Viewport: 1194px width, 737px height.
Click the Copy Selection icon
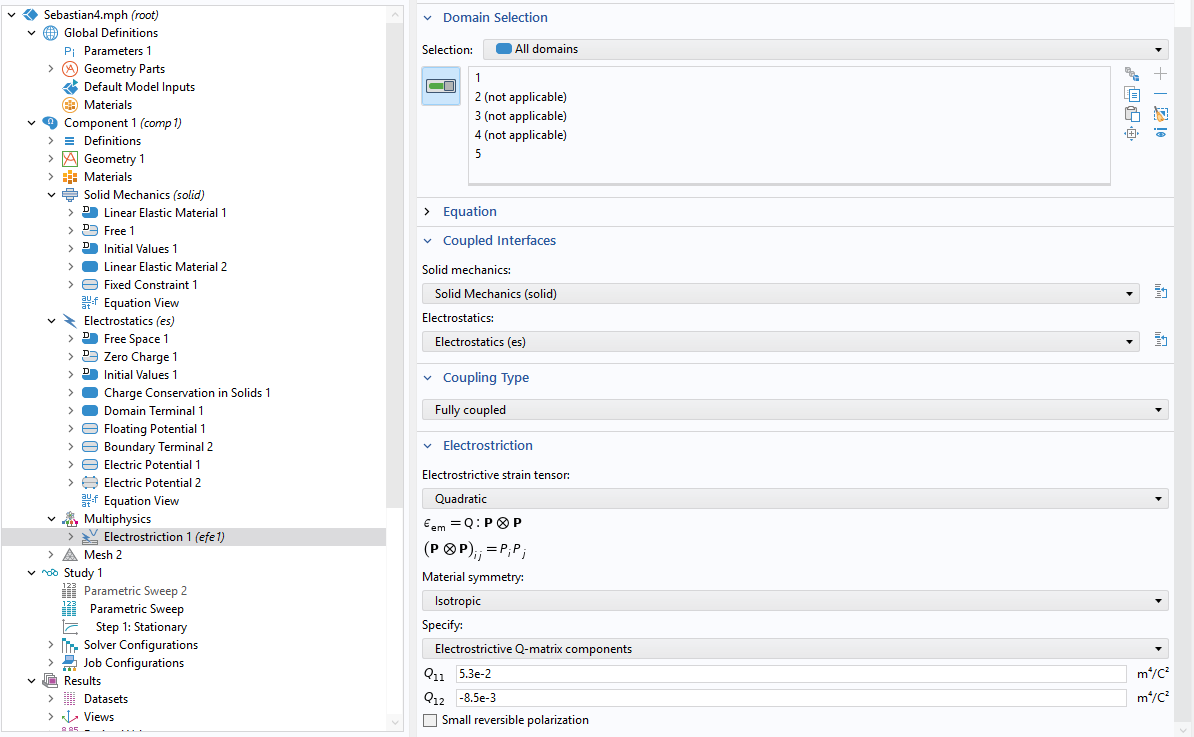(1132, 94)
